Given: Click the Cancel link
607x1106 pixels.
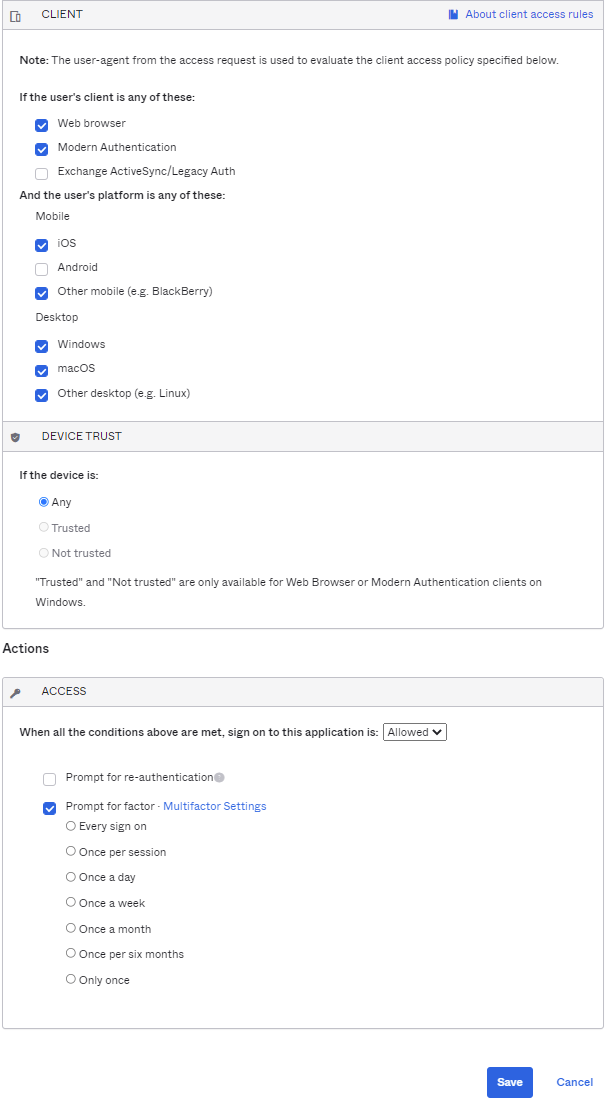Looking at the screenshot, I should [x=574, y=1082].
